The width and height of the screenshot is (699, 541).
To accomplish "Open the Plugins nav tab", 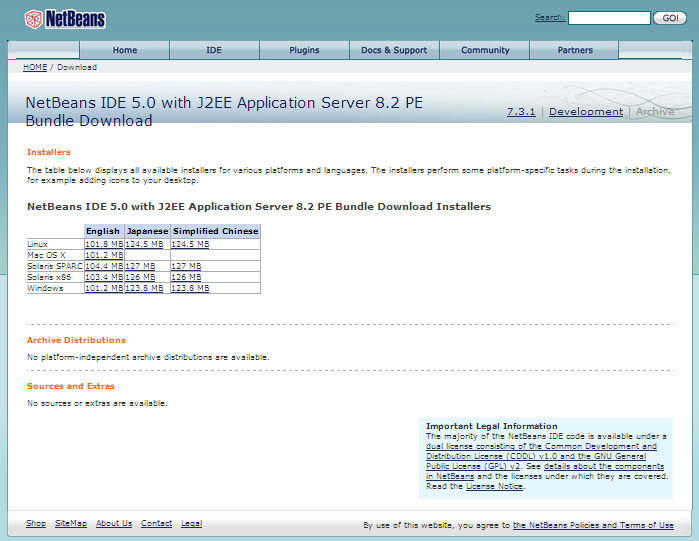I will tap(304, 50).
